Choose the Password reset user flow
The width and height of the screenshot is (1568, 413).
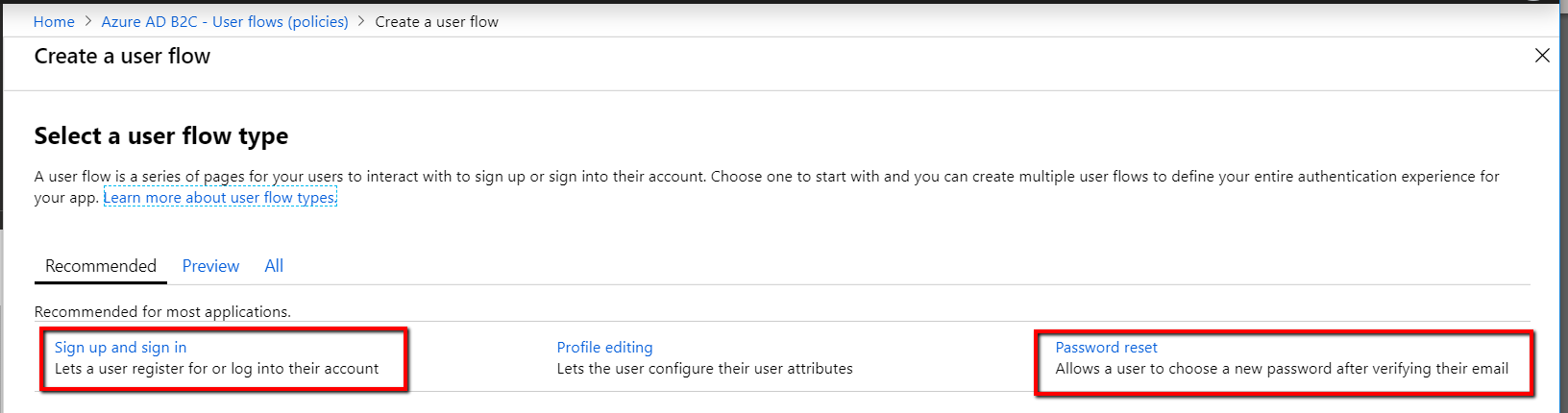pyautogui.click(x=1106, y=348)
